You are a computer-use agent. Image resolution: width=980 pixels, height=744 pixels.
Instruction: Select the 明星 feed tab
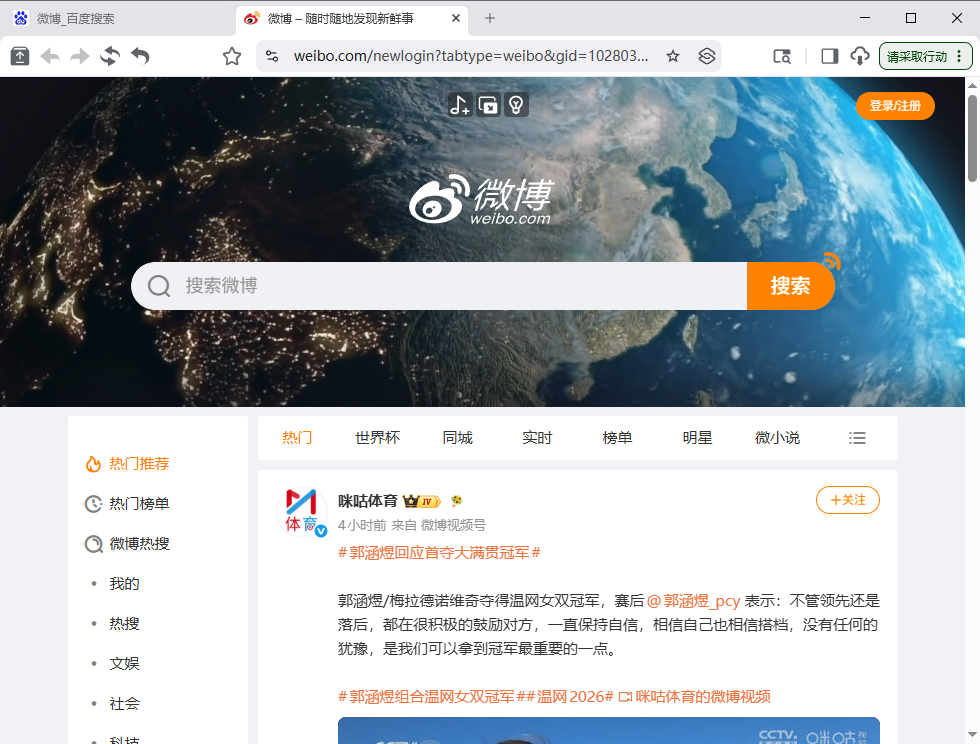698,438
